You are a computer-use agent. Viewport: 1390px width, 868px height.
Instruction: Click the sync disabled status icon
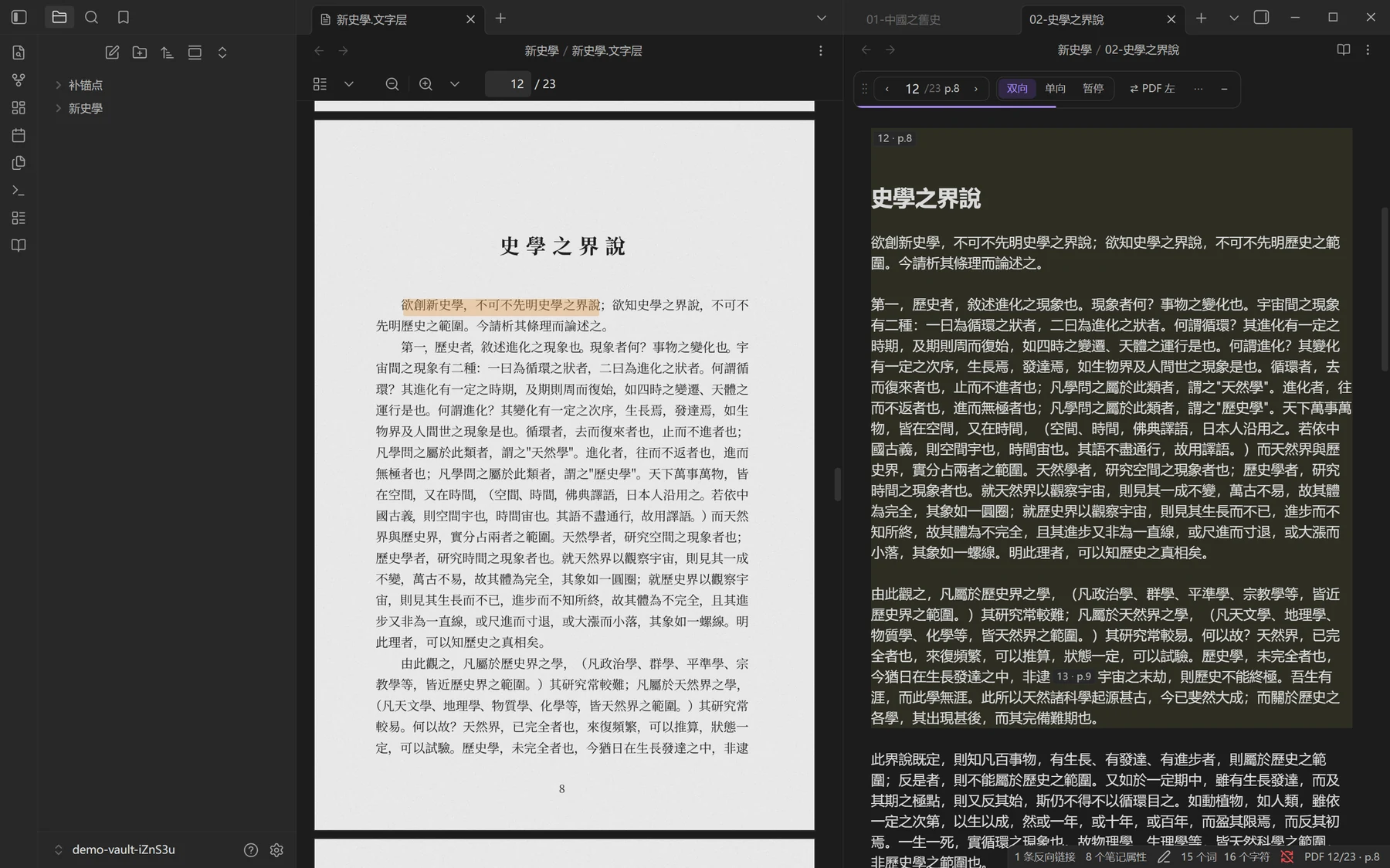click(x=1287, y=856)
